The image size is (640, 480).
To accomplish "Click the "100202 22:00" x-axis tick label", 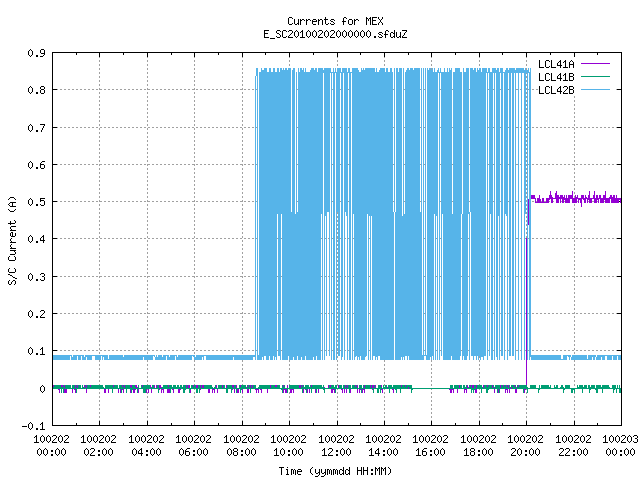I will coord(573,446).
